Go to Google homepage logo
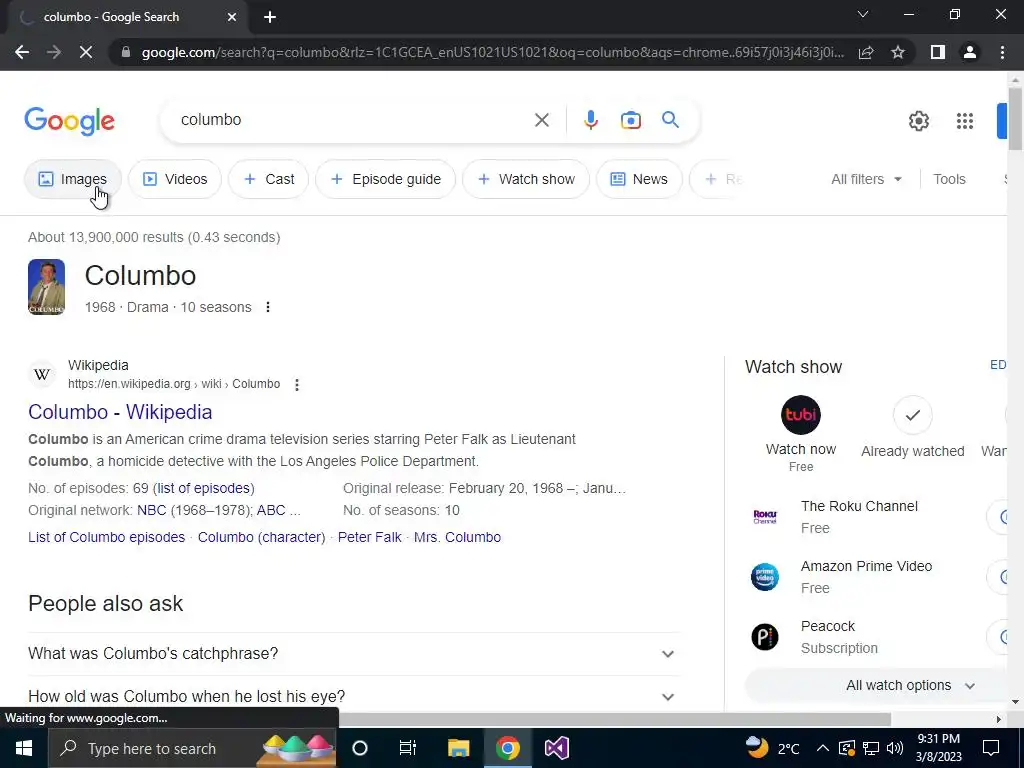The width and height of the screenshot is (1024, 768). click(69, 121)
